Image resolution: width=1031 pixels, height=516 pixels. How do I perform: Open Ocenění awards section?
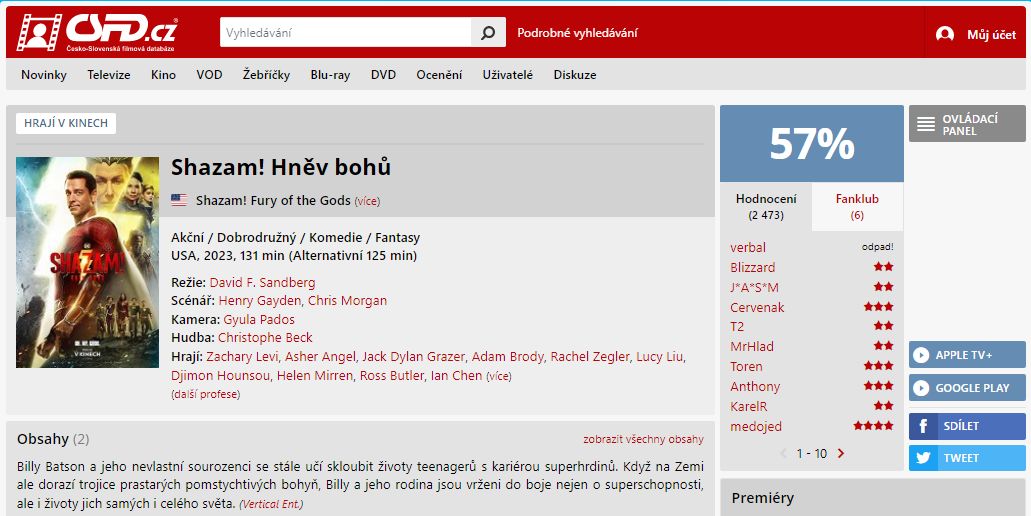pyautogui.click(x=439, y=75)
